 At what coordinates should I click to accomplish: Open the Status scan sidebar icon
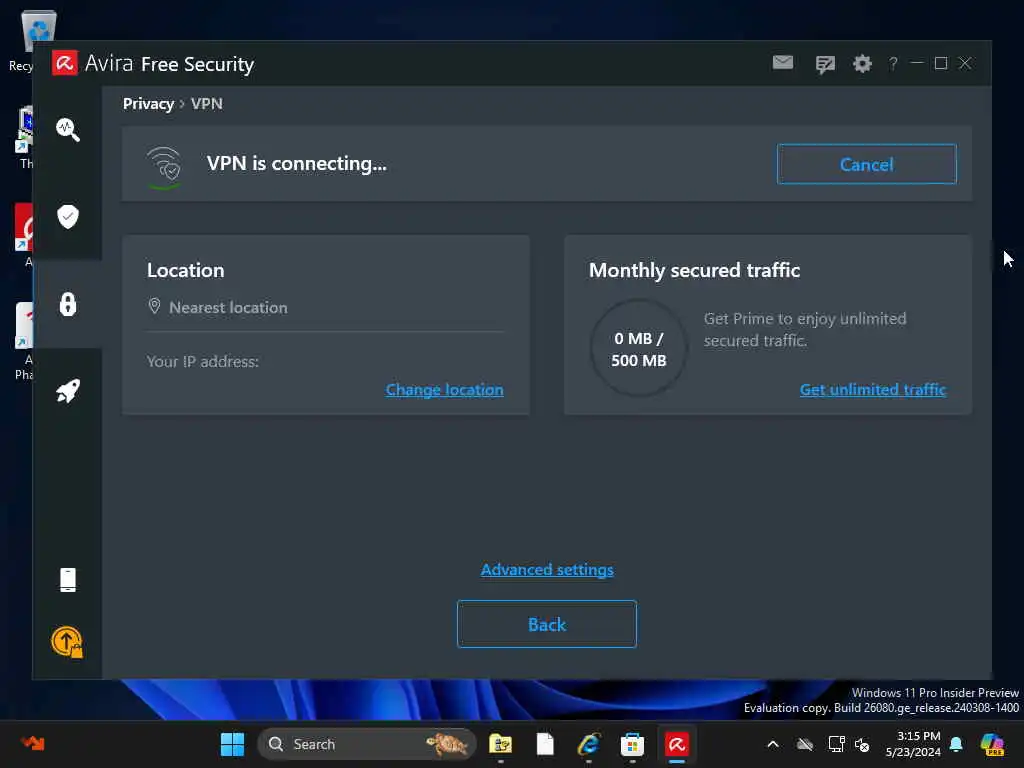(68, 129)
